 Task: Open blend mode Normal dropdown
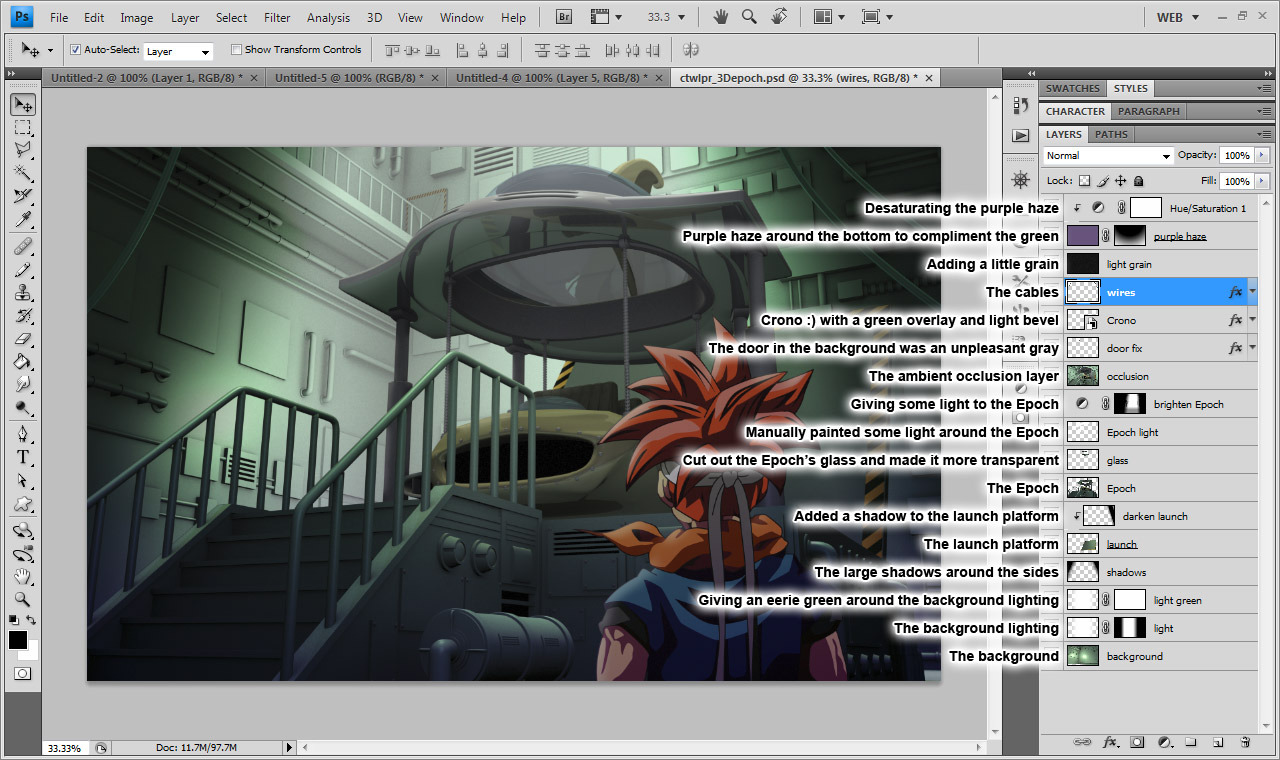[x=1108, y=156]
